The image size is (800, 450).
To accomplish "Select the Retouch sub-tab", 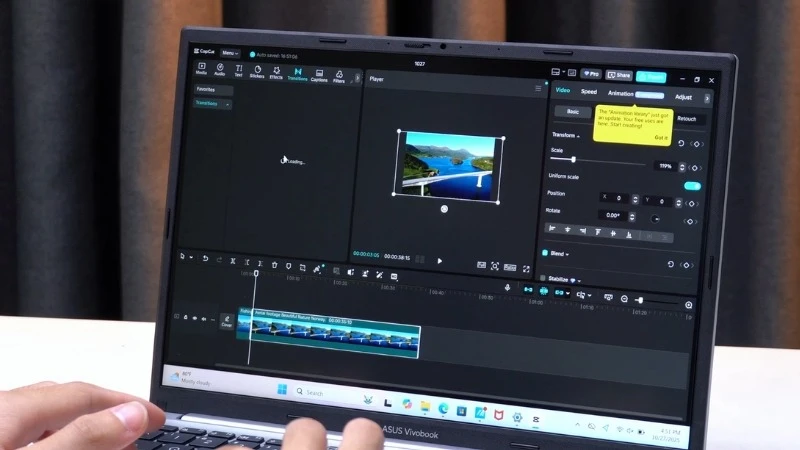I will [687, 118].
